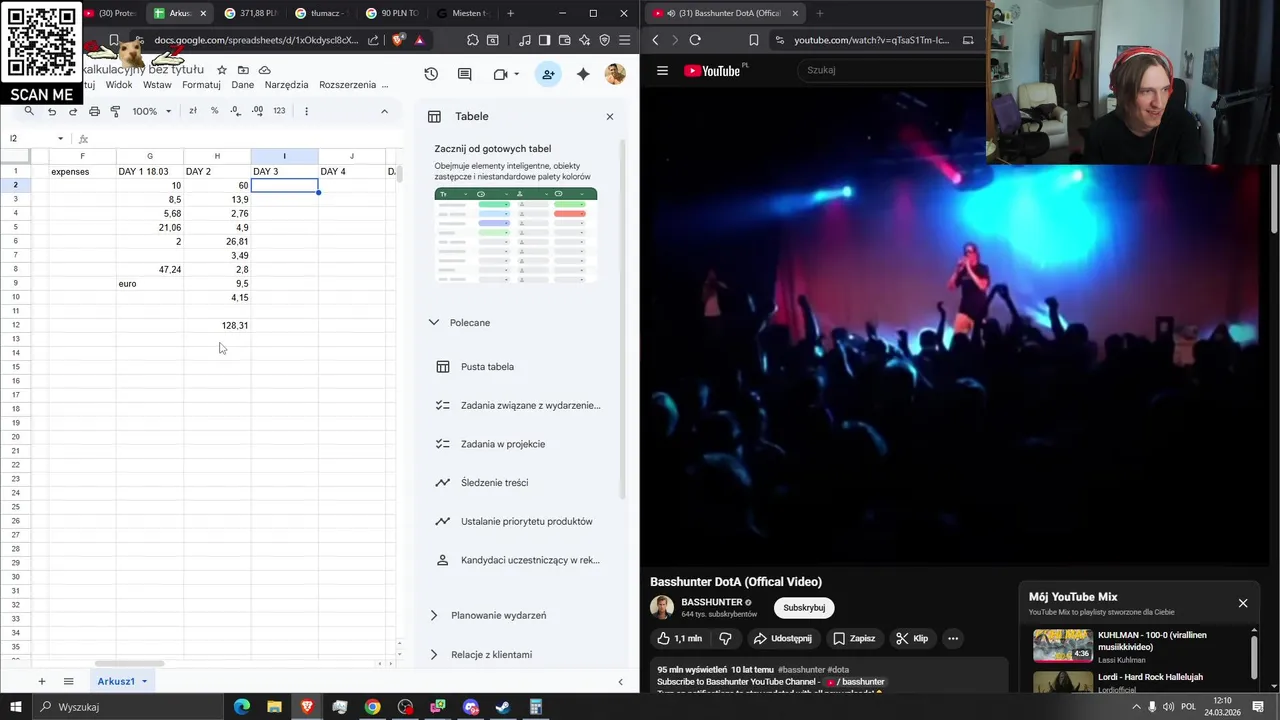Select cell containing 47,24
This screenshot has height=720, width=1280.
[x=150, y=269]
